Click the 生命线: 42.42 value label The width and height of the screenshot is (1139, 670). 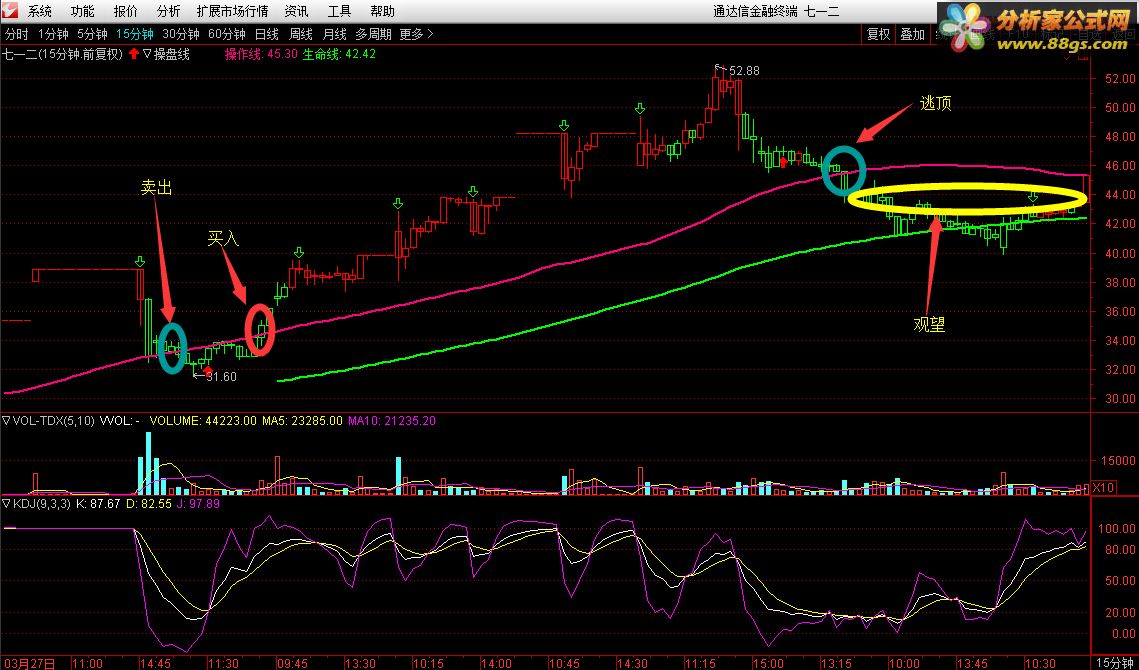pyautogui.click(x=339, y=54)
